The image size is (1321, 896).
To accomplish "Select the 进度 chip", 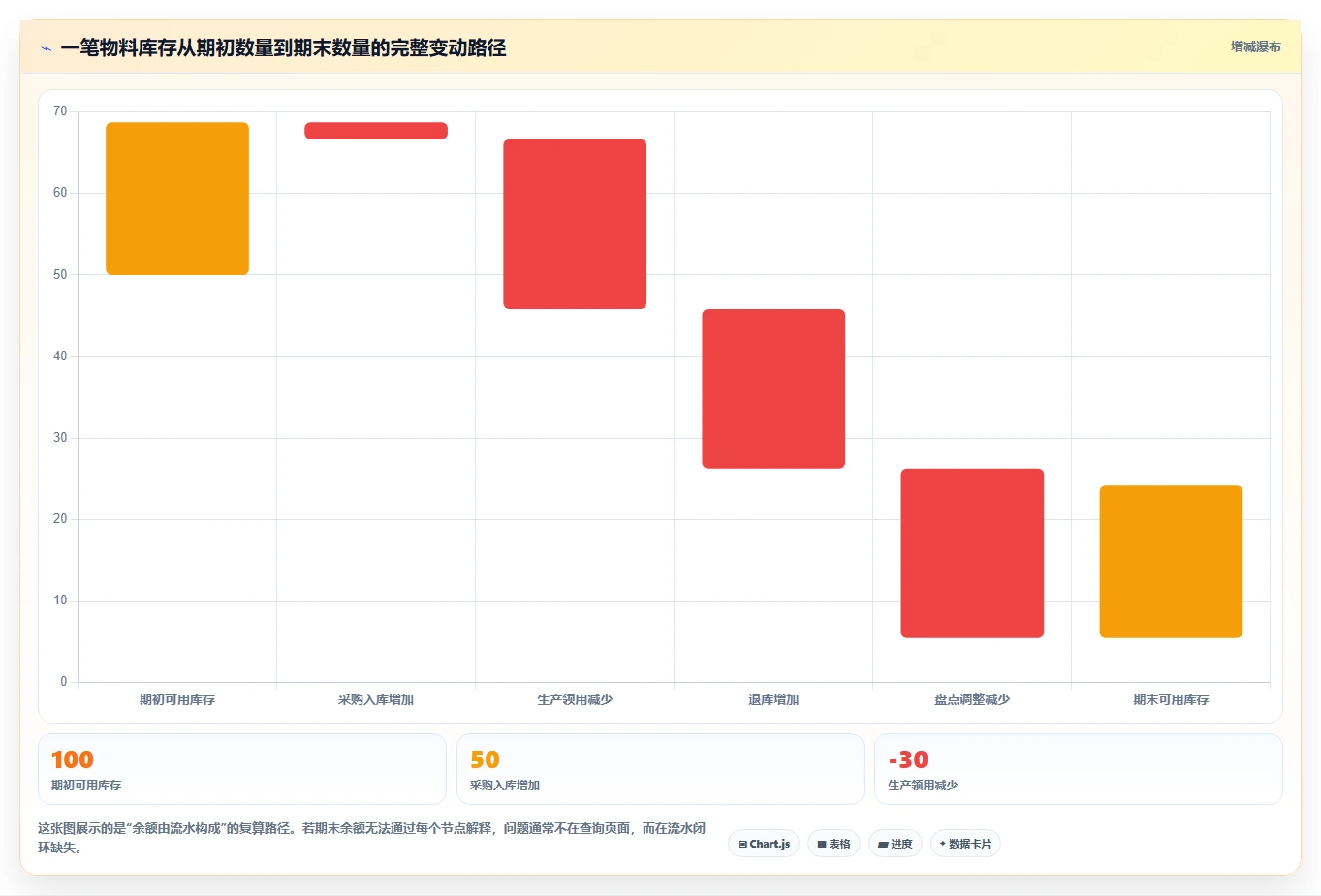I will tap(896, 844).
